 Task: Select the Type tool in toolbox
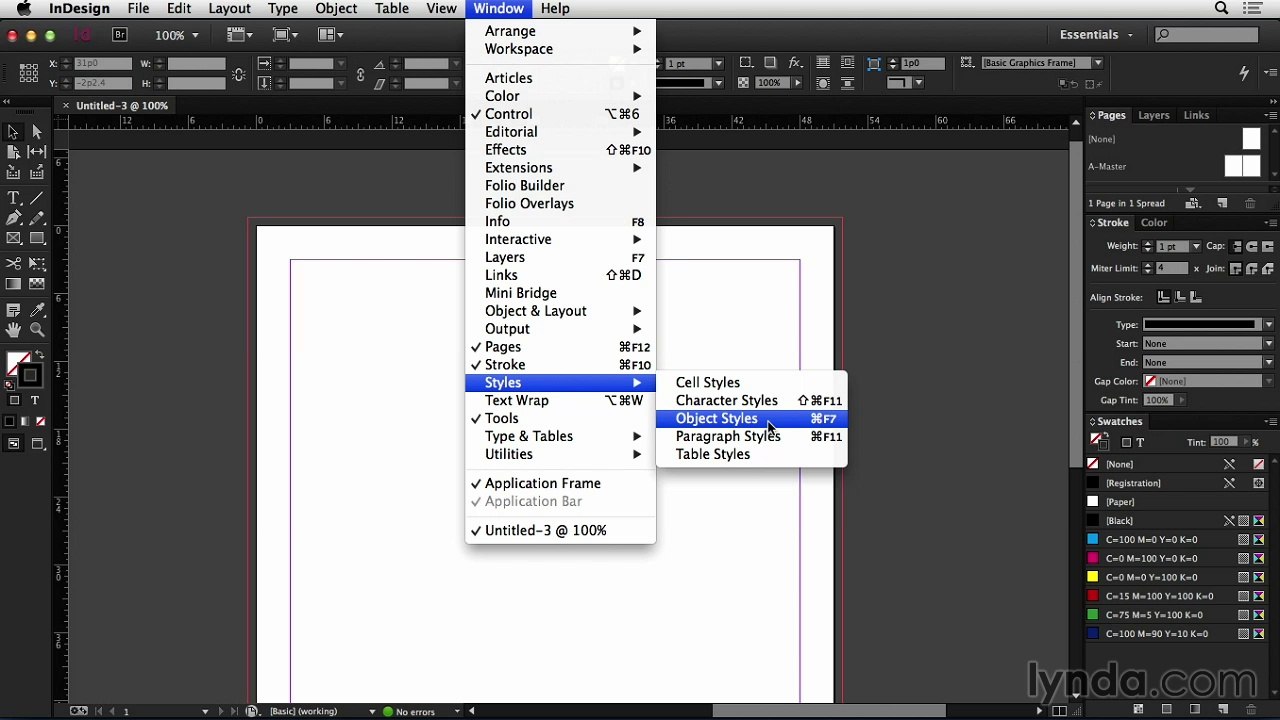tap(13, 198)
